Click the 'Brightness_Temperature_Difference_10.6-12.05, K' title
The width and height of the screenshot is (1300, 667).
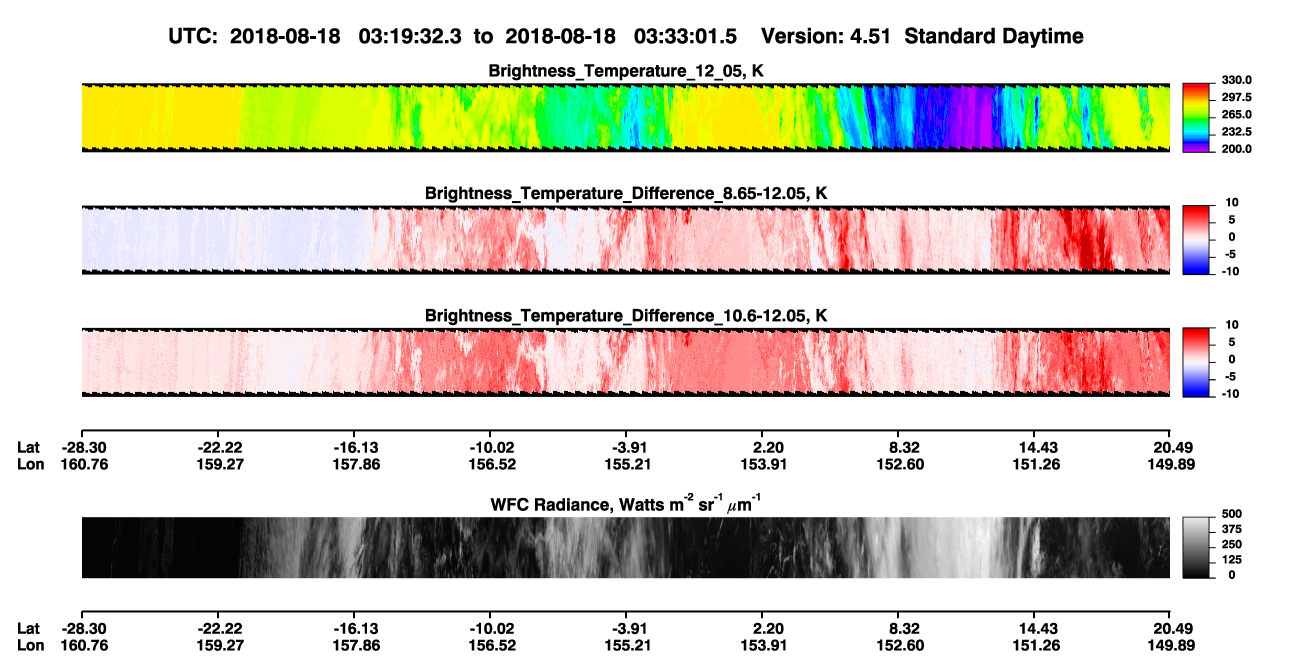pos(625,315)
